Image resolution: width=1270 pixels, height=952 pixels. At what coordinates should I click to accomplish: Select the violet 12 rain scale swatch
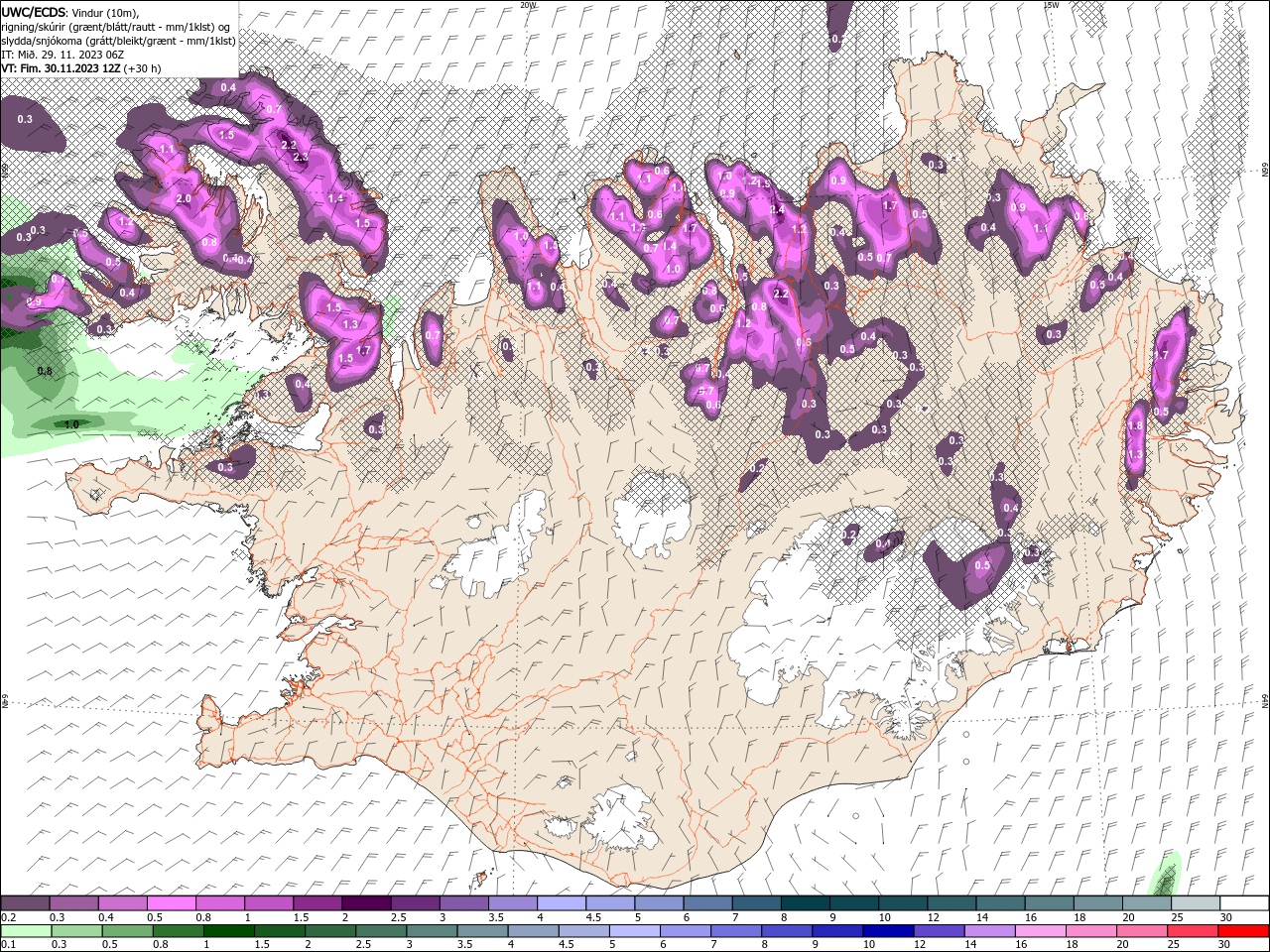tap(940, 931)
